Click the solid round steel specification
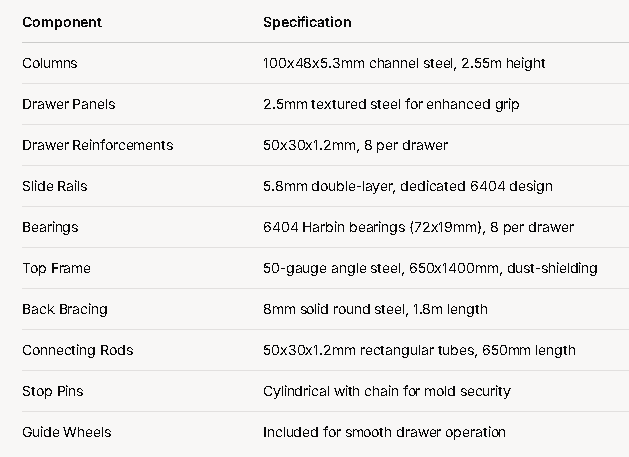Screen dimensions: 629x457 click(x=375, y=309)
